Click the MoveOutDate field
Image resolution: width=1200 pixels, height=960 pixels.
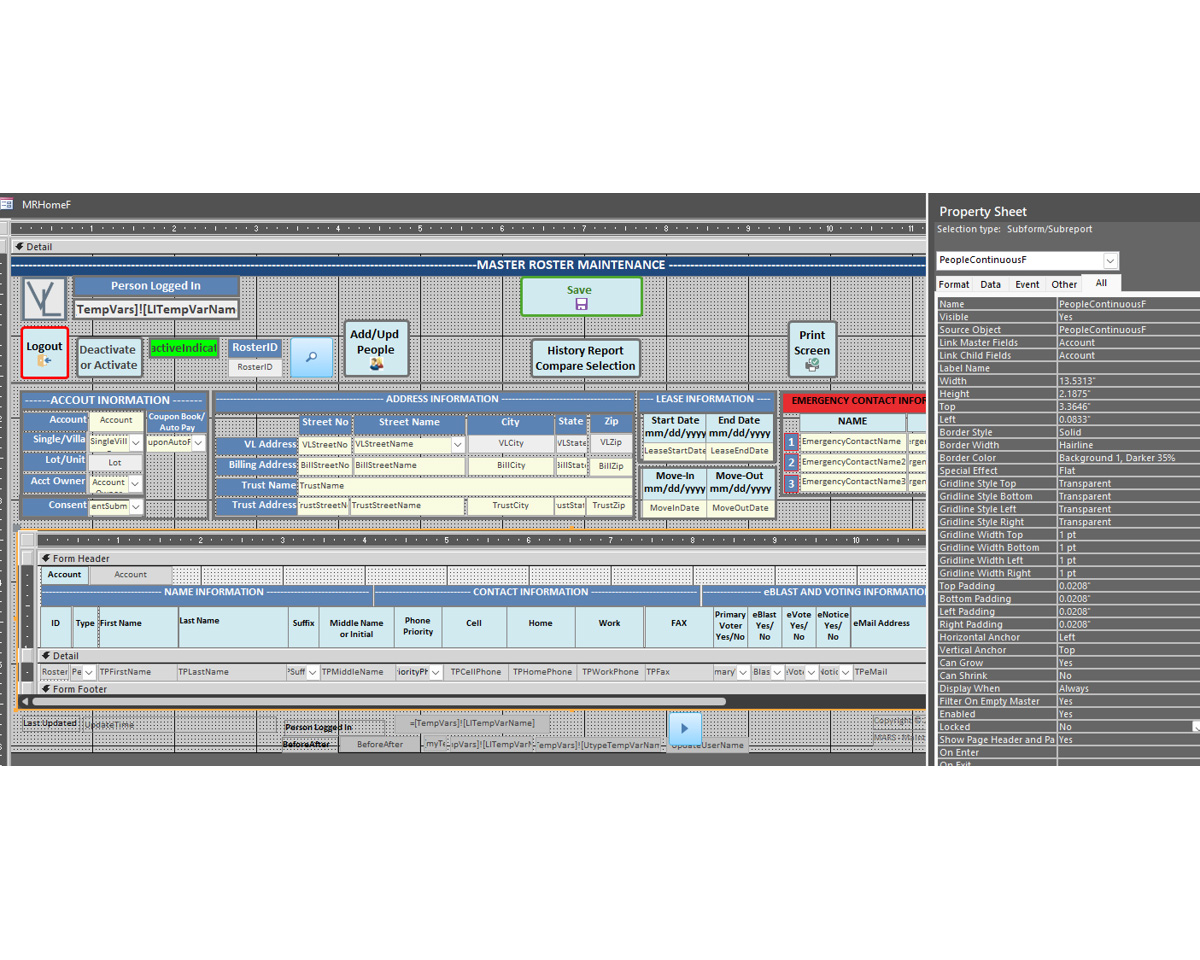click(x=740, y=508)
